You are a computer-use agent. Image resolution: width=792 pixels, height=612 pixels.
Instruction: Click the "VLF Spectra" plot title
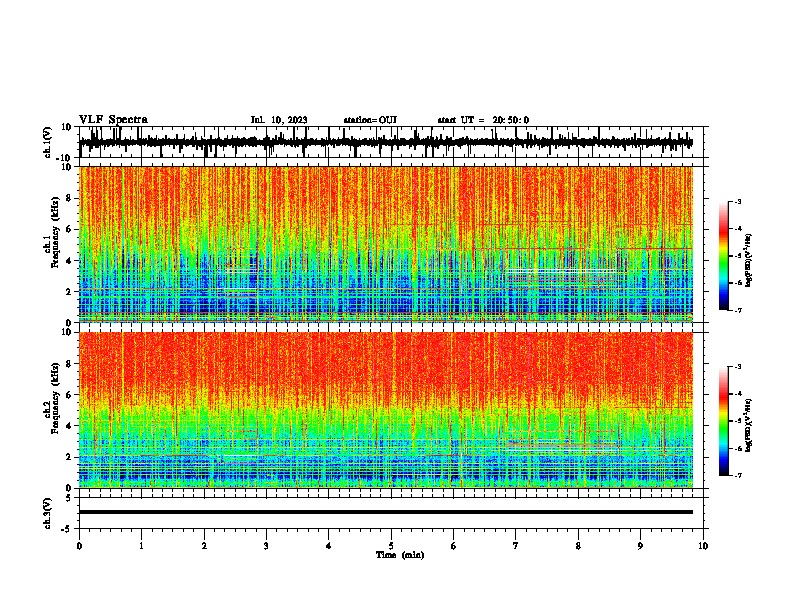pos(113,120)
